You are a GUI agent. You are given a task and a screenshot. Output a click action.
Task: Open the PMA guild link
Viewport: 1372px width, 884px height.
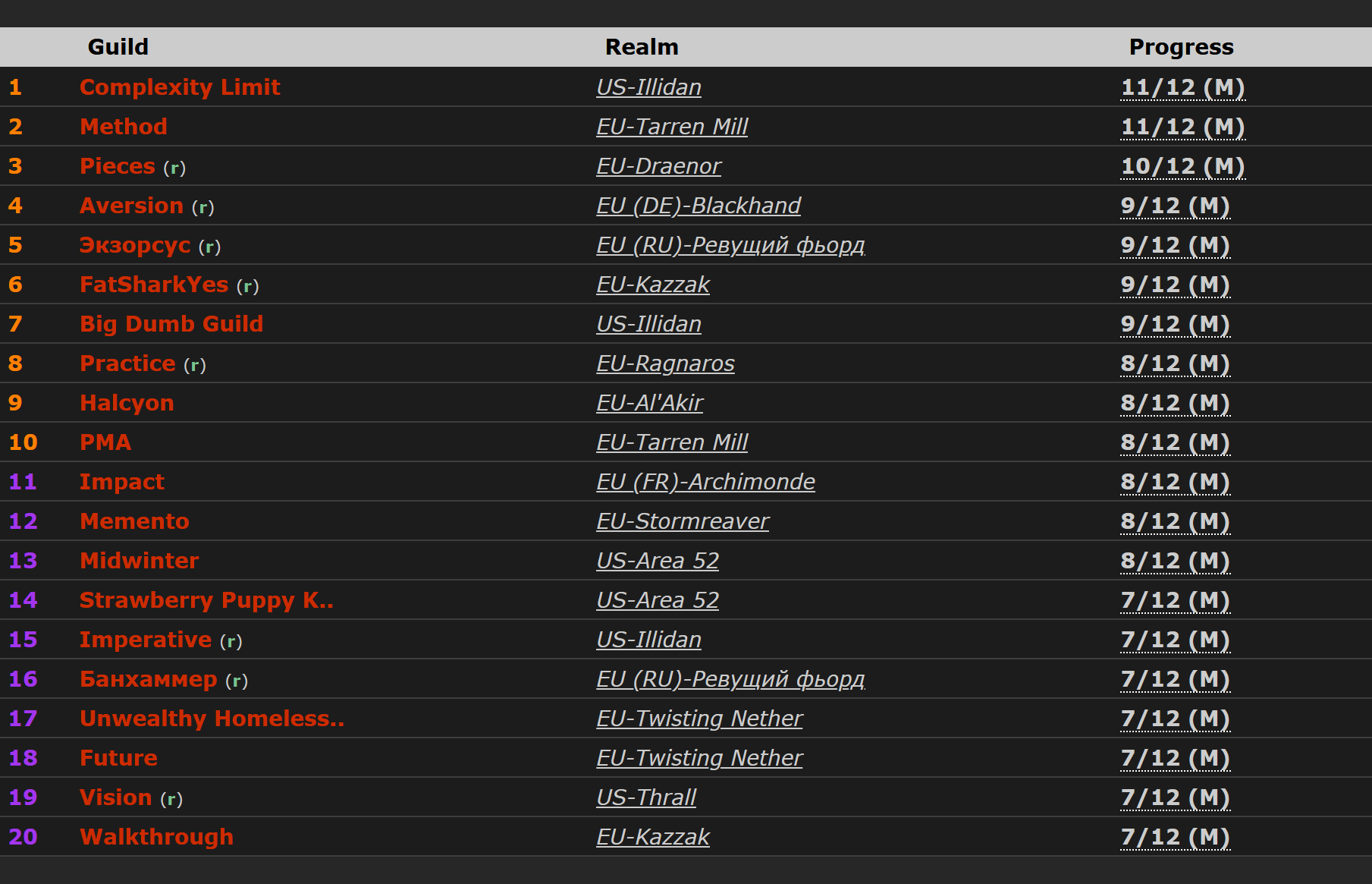click(105, 442)
